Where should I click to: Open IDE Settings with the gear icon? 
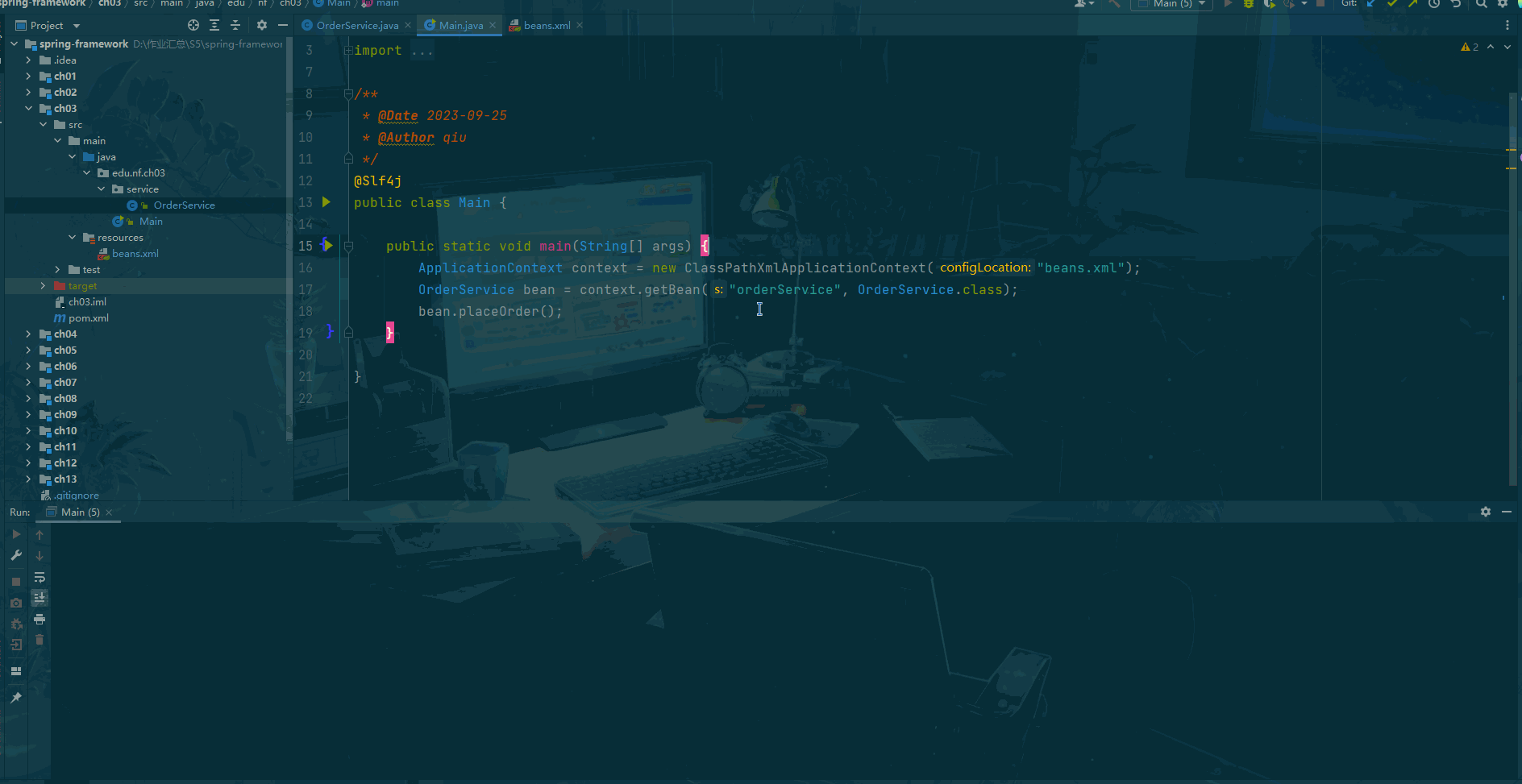tap(1503, 4)
